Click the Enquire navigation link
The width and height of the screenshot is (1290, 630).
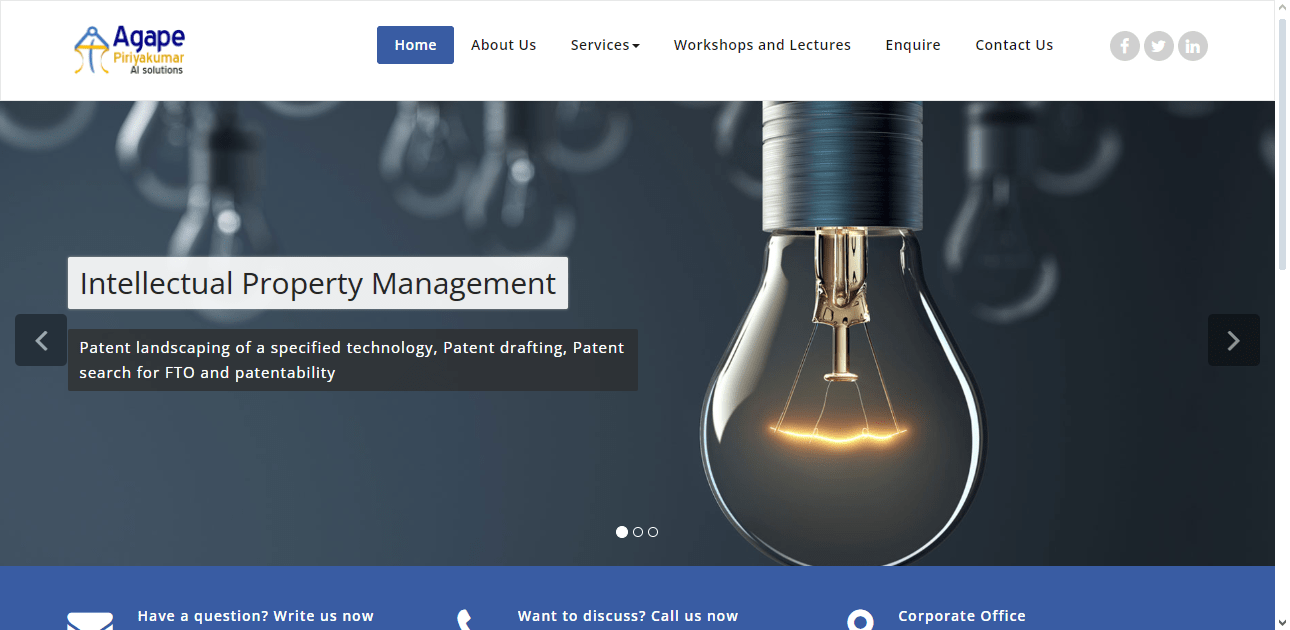[912, 45]
